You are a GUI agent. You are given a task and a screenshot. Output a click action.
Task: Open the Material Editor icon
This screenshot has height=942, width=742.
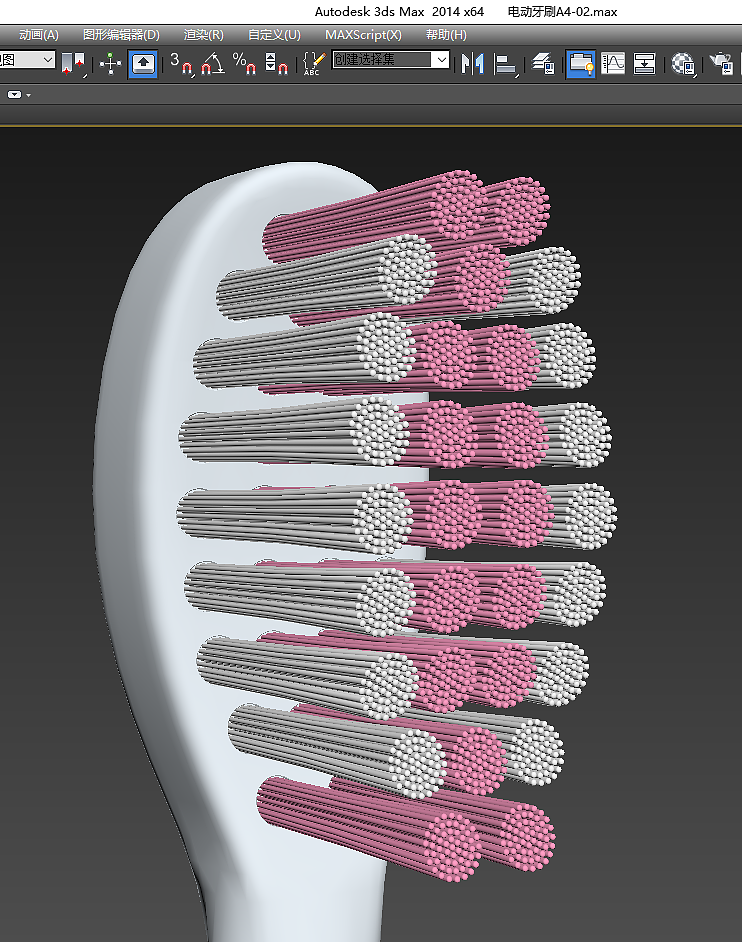point(683,64)
